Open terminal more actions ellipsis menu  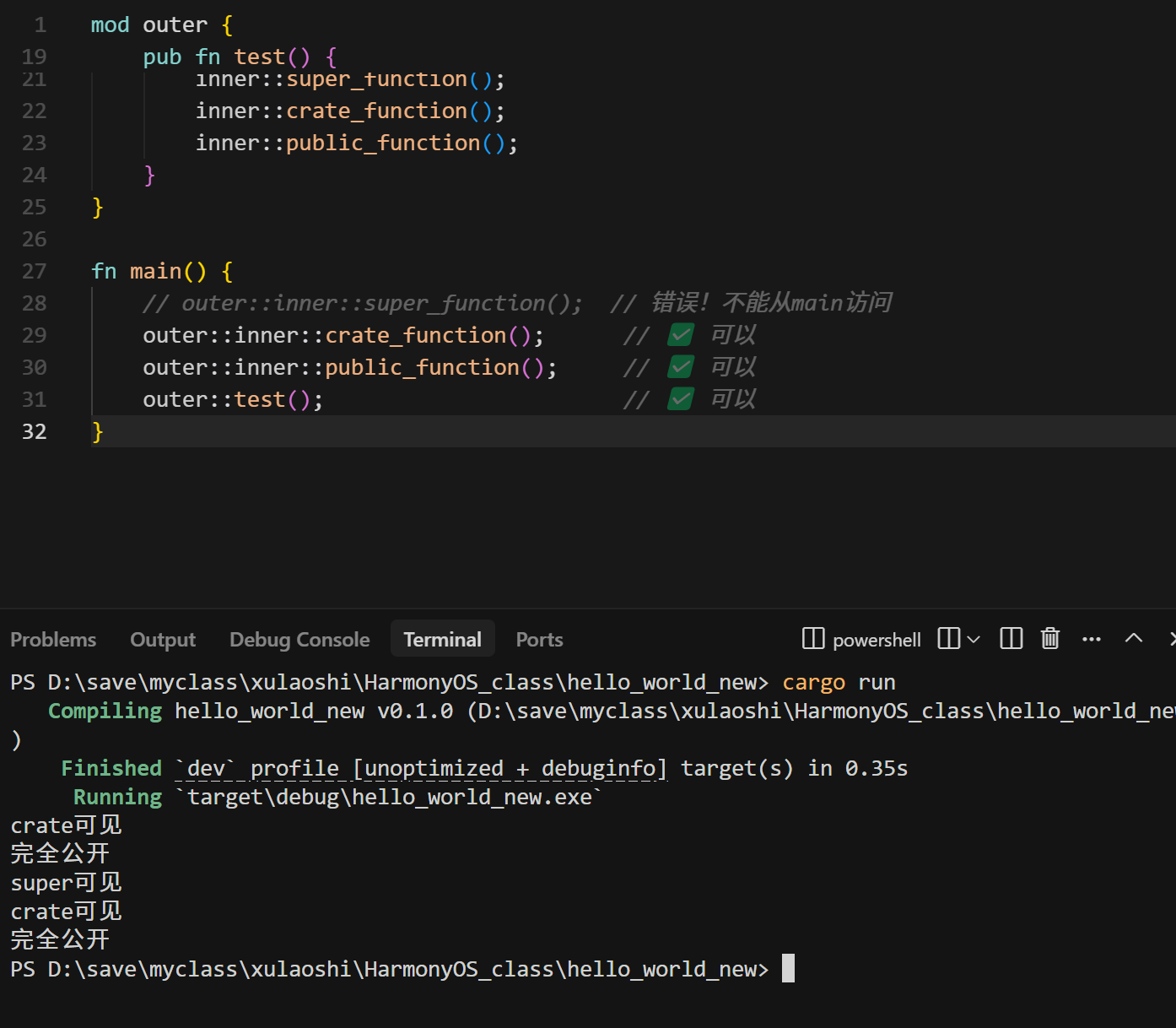point(1092,639)
